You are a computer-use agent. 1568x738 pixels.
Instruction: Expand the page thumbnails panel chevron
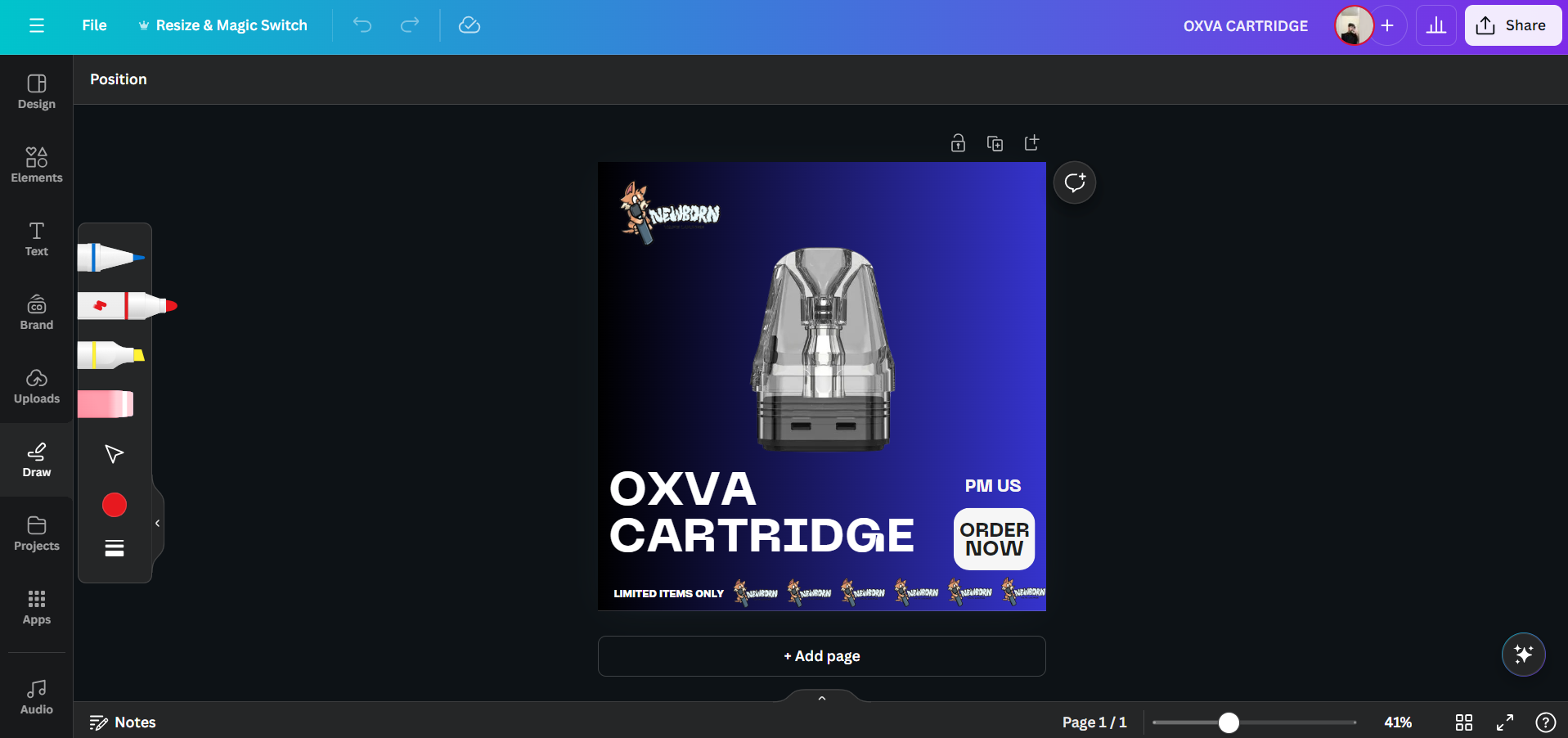[x=822, y=697]
